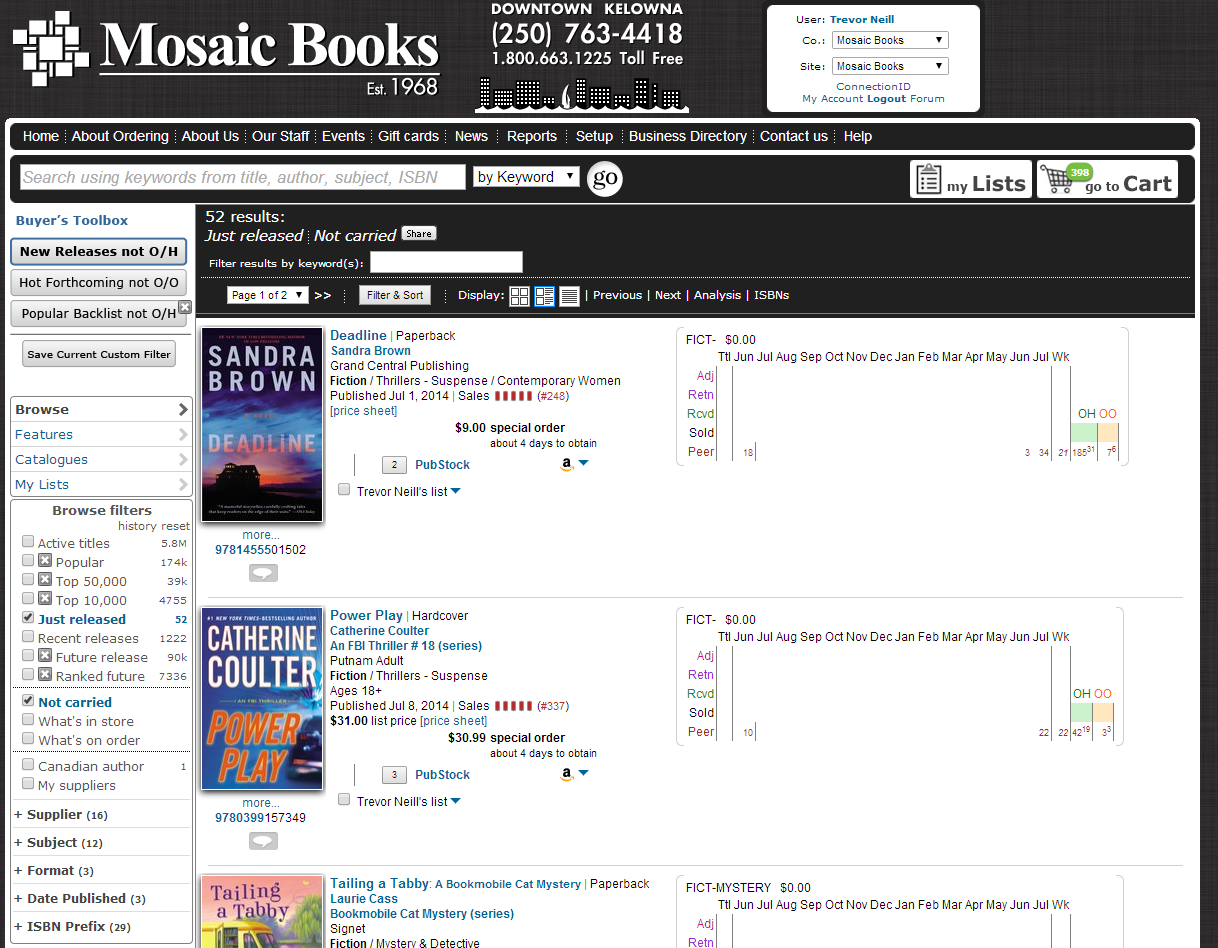Click the round 'go' search button
The image size is (1218, 948).
[x=604, y=178]
